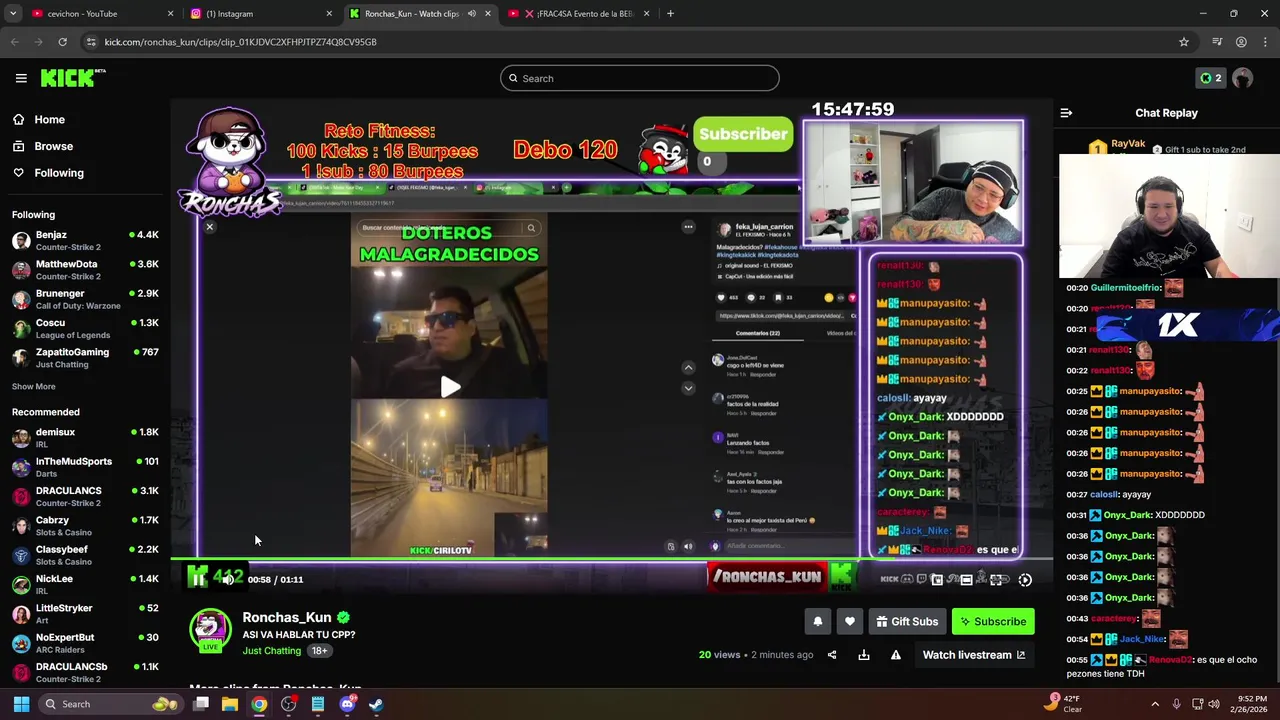Mute the clip volume
The width and height of the screenshot is (1280, 720).
click(x=229, y=579)
